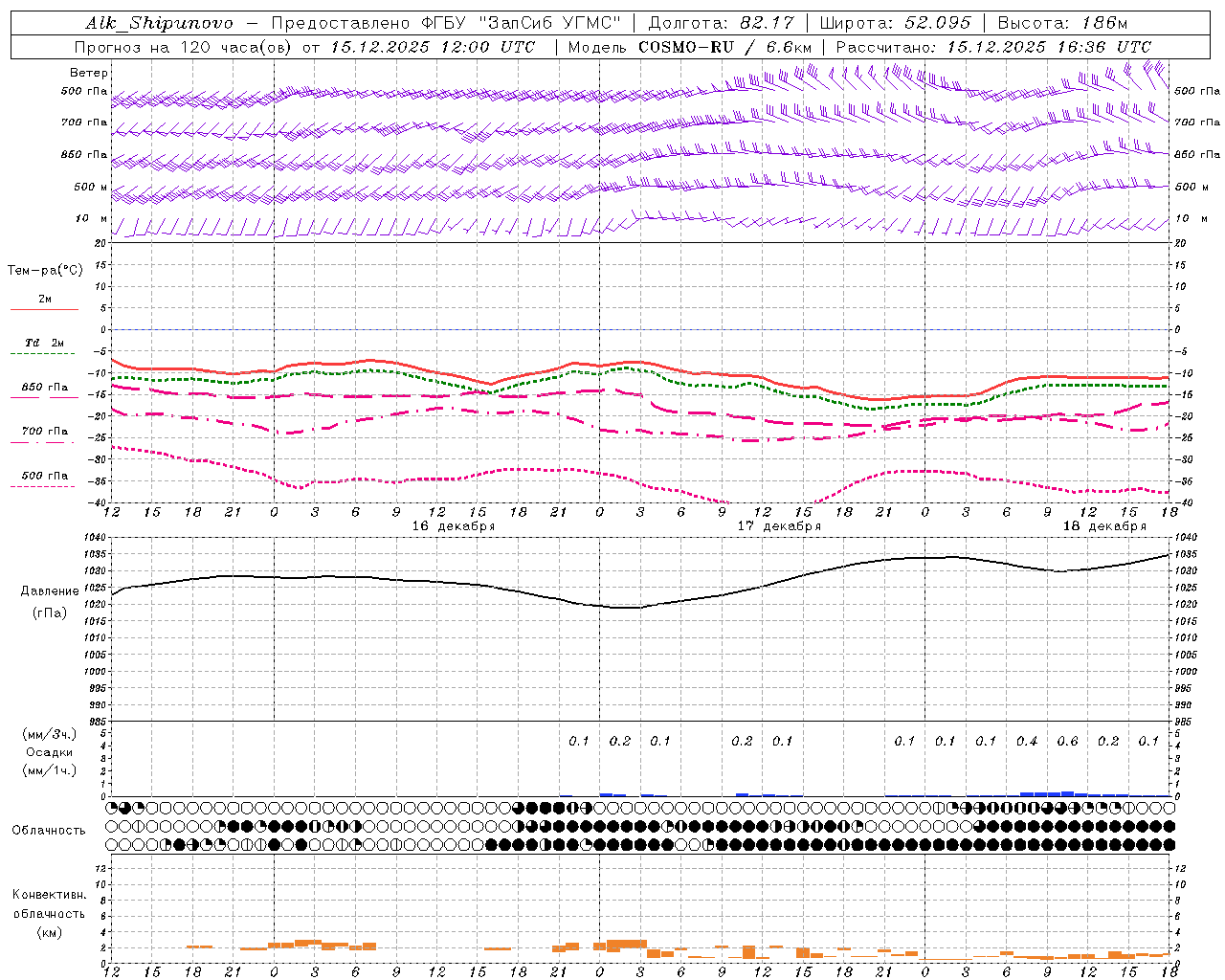Click the 0.4 precipitation value

pos(1027,742)
